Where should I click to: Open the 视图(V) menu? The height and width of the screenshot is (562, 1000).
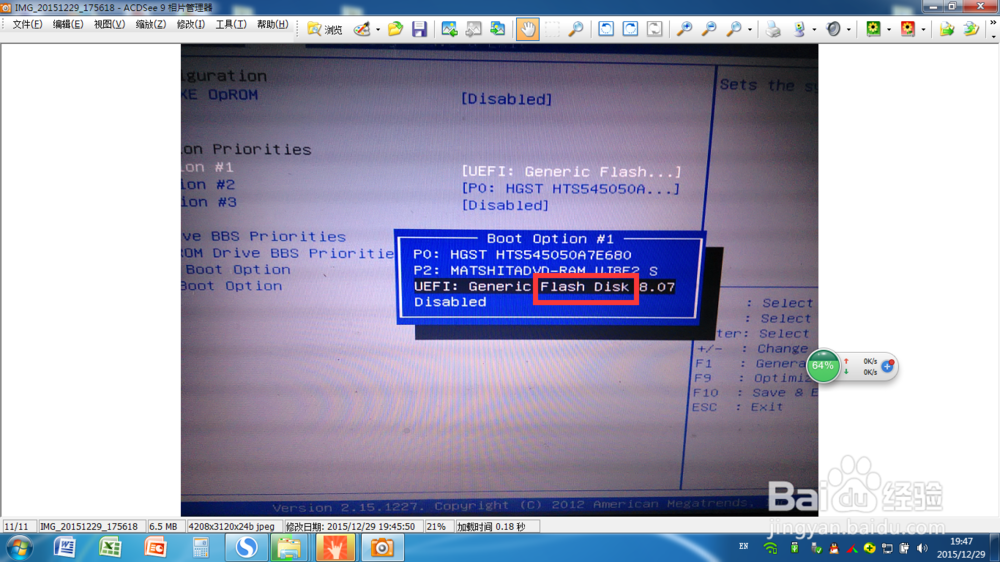click(109, 24)
